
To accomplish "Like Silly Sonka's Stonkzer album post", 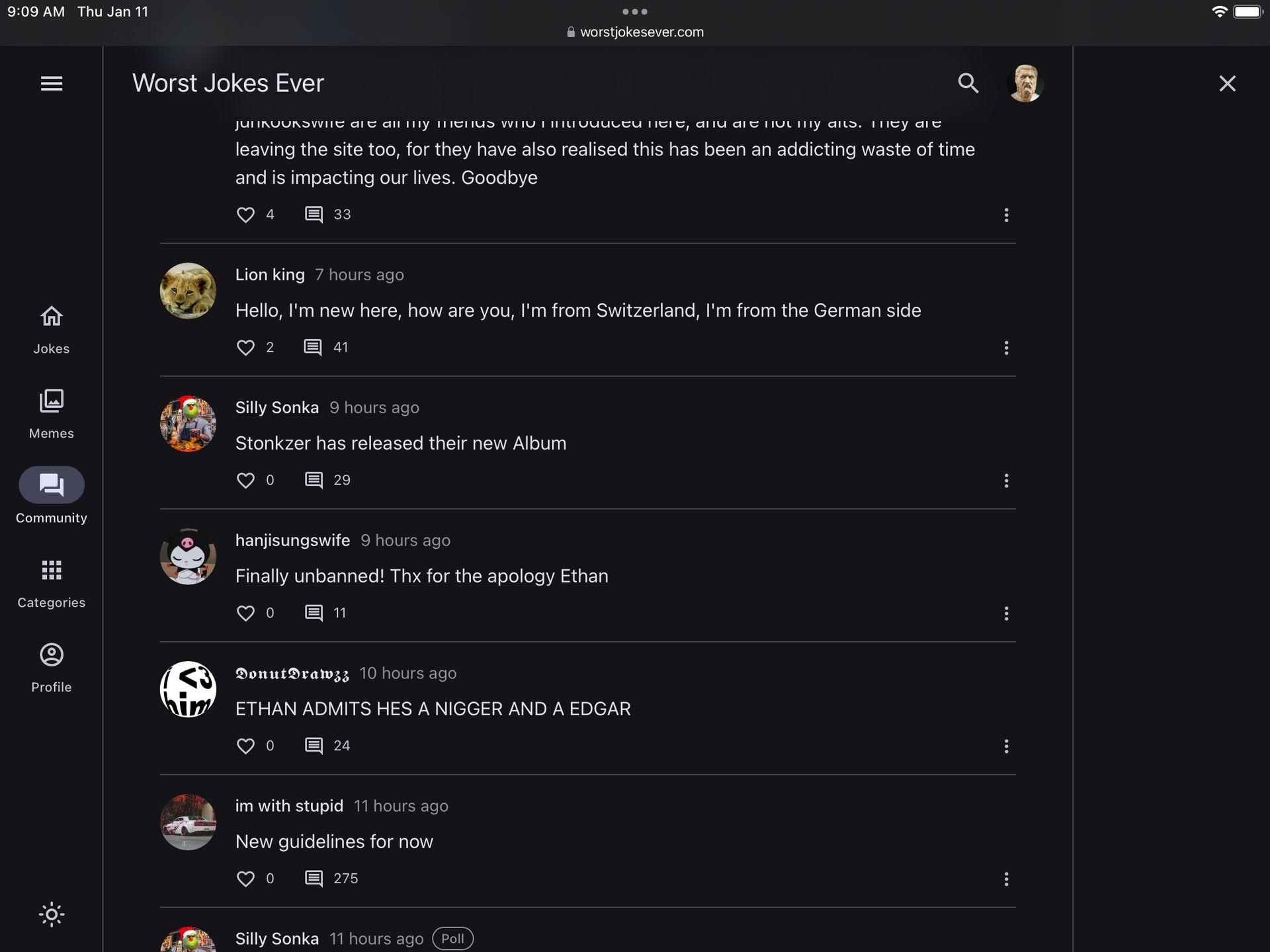I will pyautogui.click(x=245, y=481).
